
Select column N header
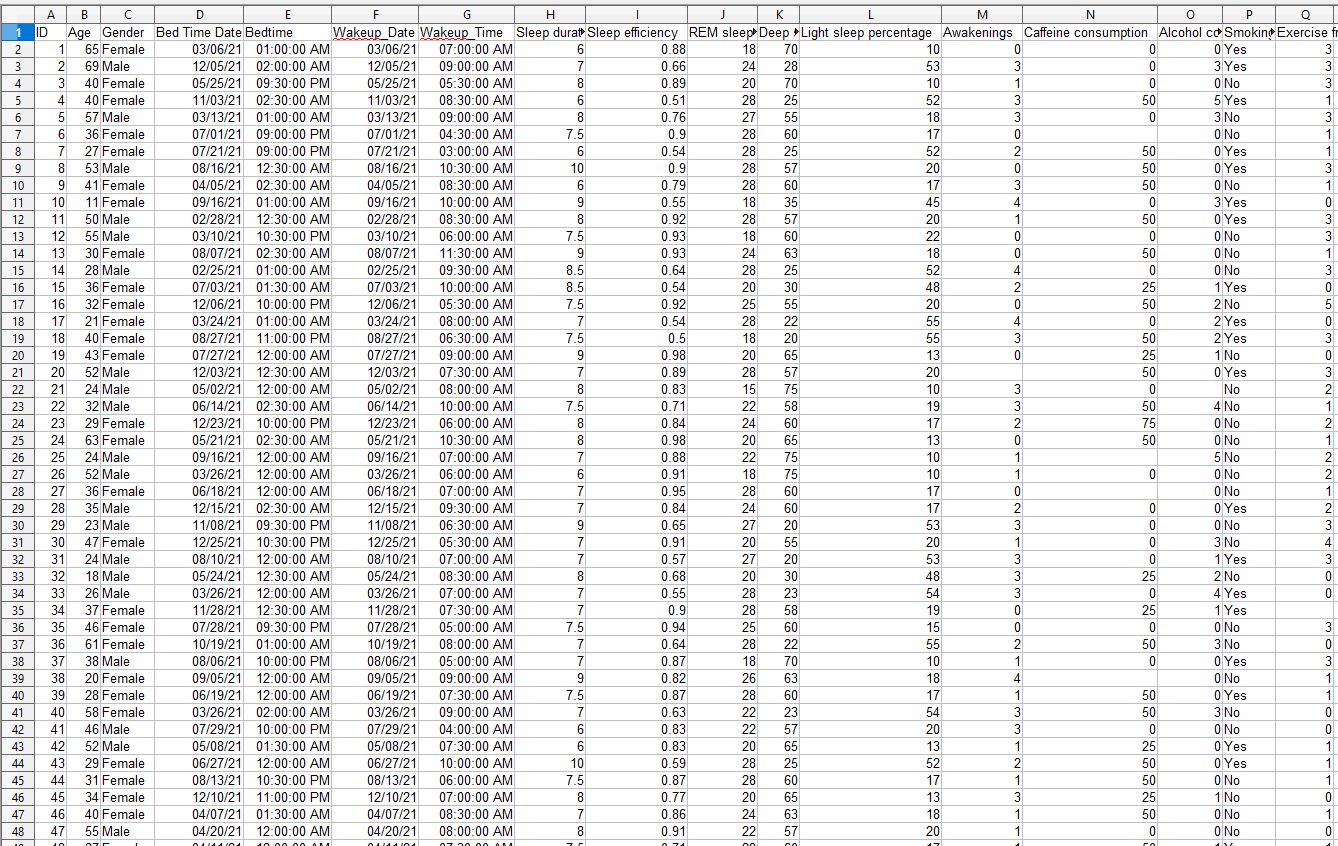1089,15
